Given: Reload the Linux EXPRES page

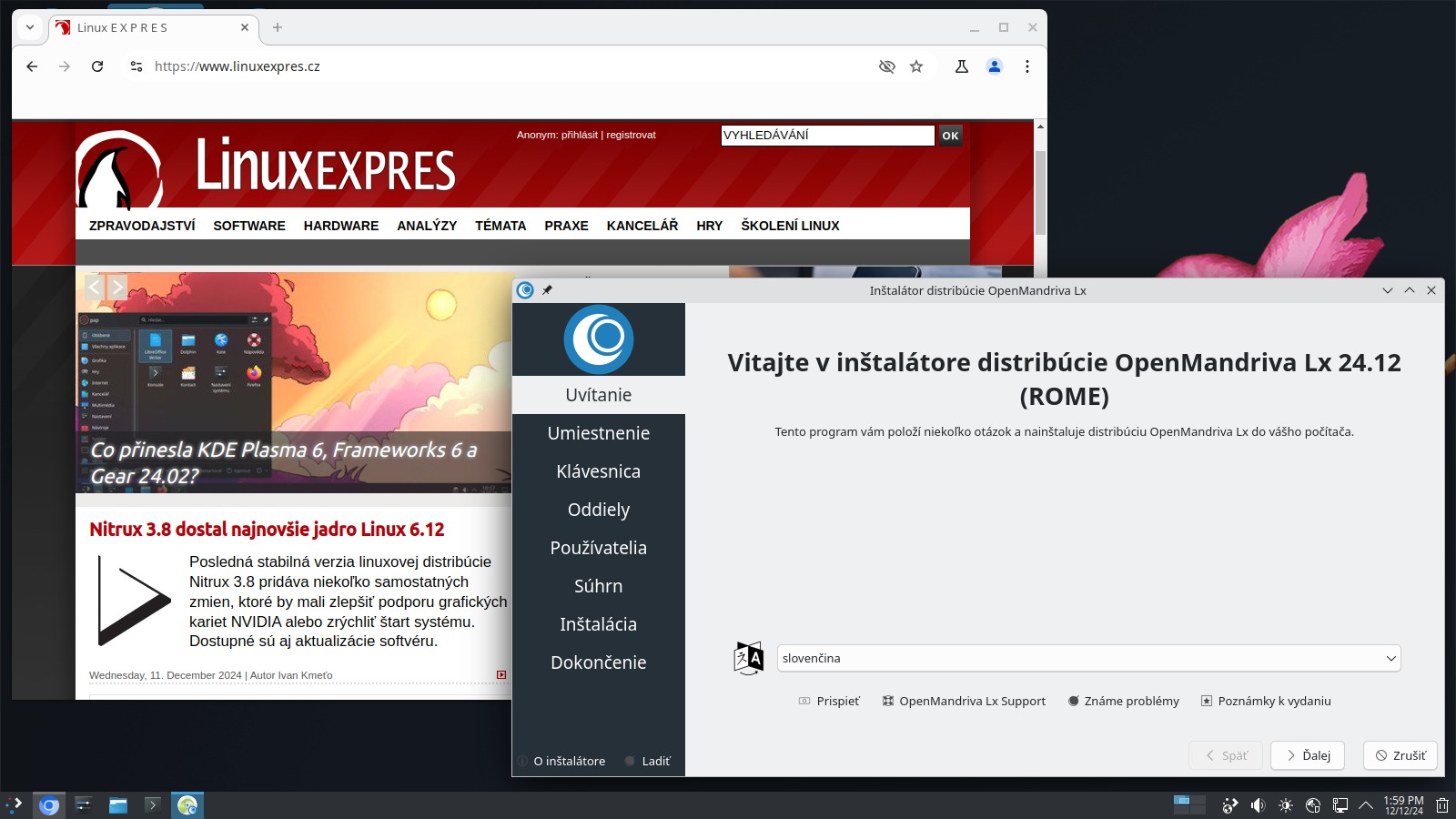Looking at the screenshot, I should 97,66.
